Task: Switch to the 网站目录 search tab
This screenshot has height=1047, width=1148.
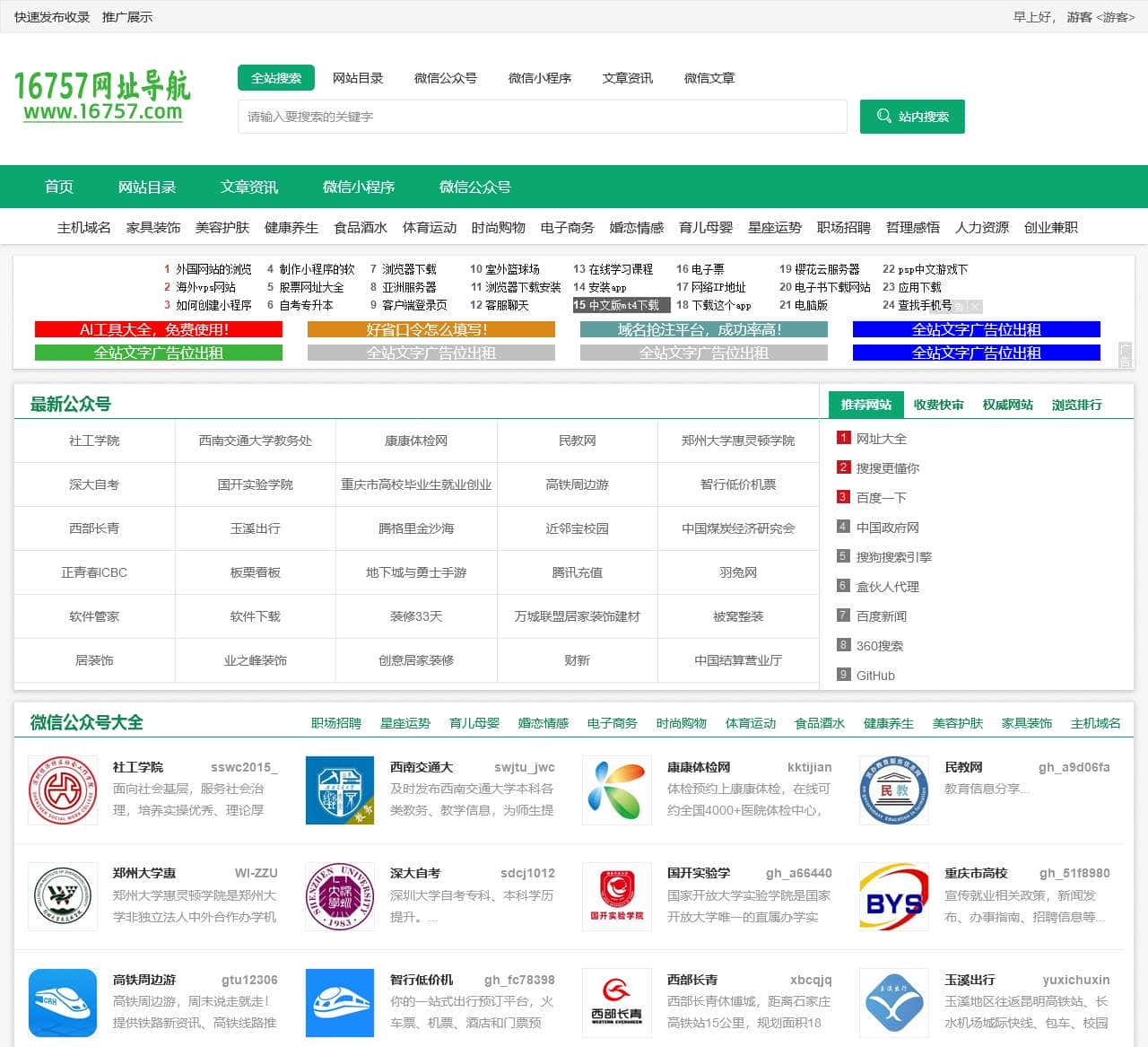Action: click(358, 78)
